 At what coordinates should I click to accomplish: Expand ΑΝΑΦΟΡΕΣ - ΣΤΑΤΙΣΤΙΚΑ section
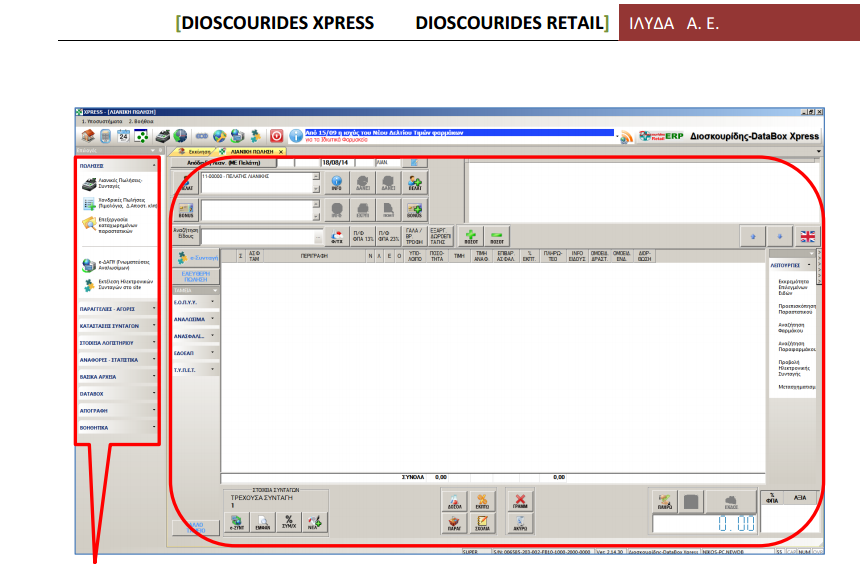pyautogui.click(x=117, y=360)
